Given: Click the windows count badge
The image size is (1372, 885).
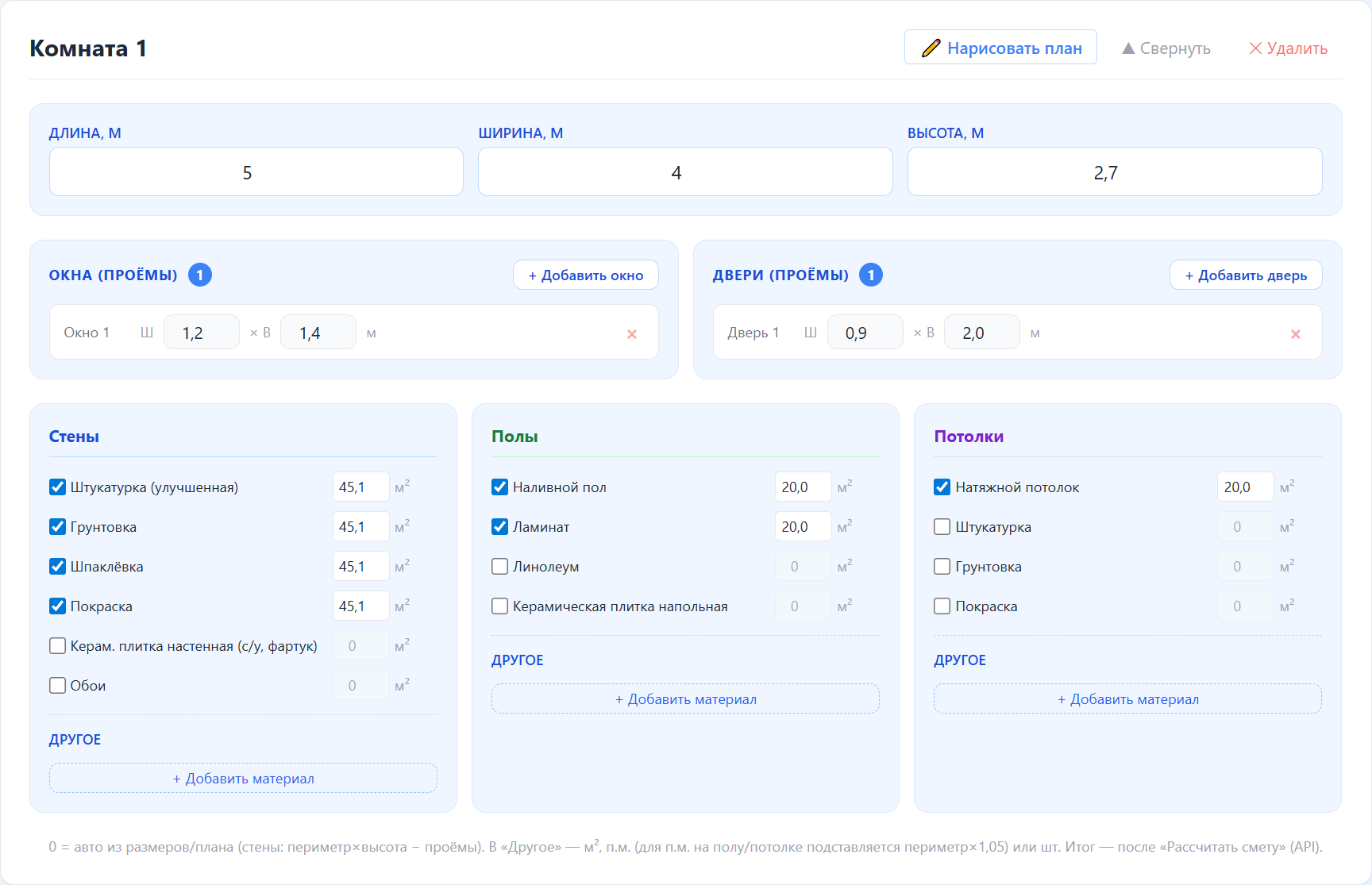Looking at the screenshot, I should click(x=200, y=275).
